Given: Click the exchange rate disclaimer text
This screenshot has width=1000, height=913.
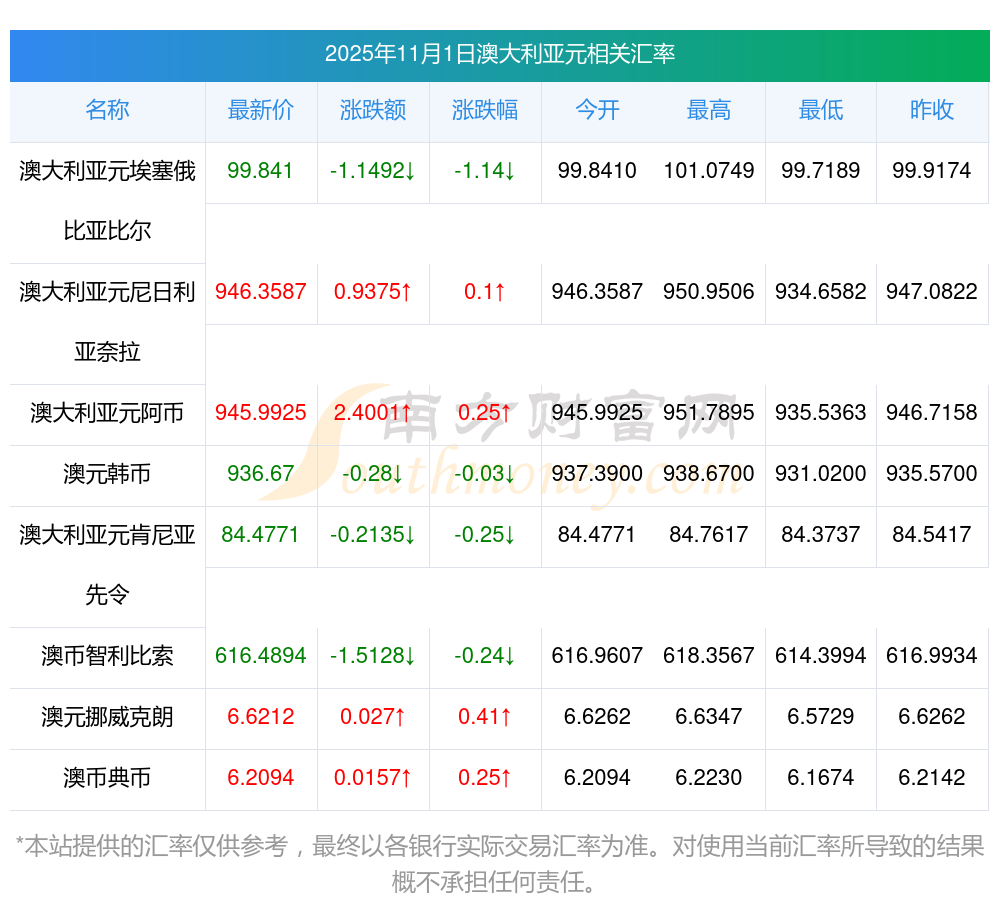Looking at the screenshot, I should coord(499,864).
